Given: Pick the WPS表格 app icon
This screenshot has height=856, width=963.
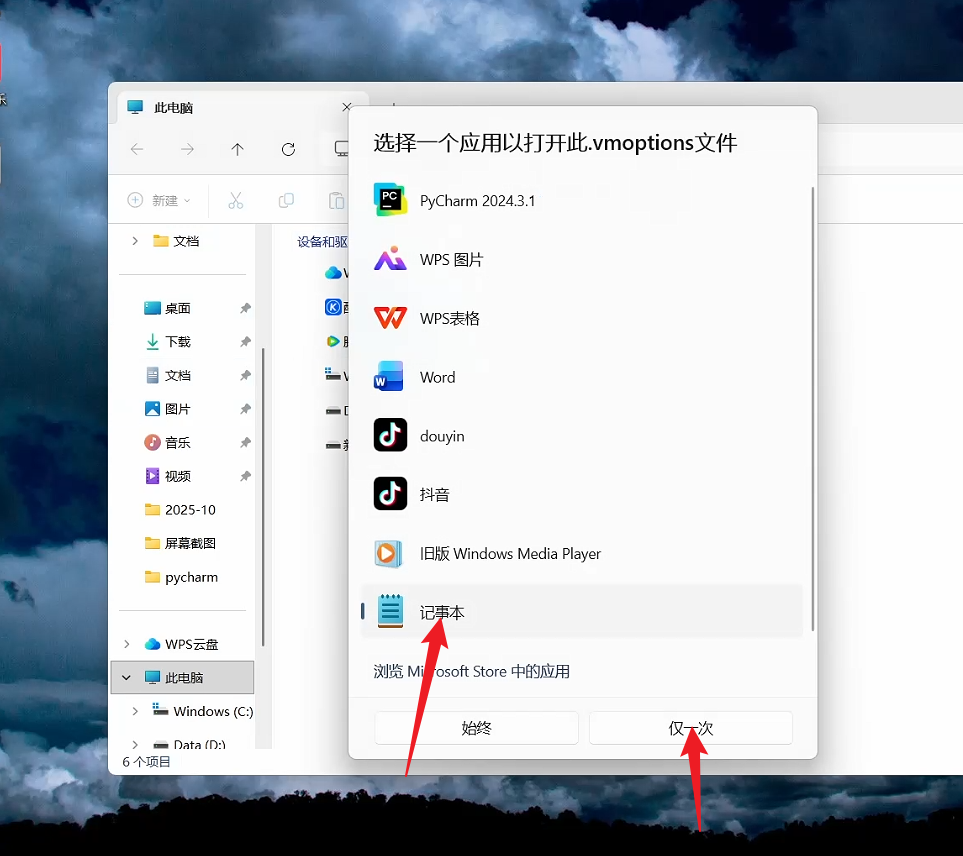Looking at the screenshot, I should (390, 318).
